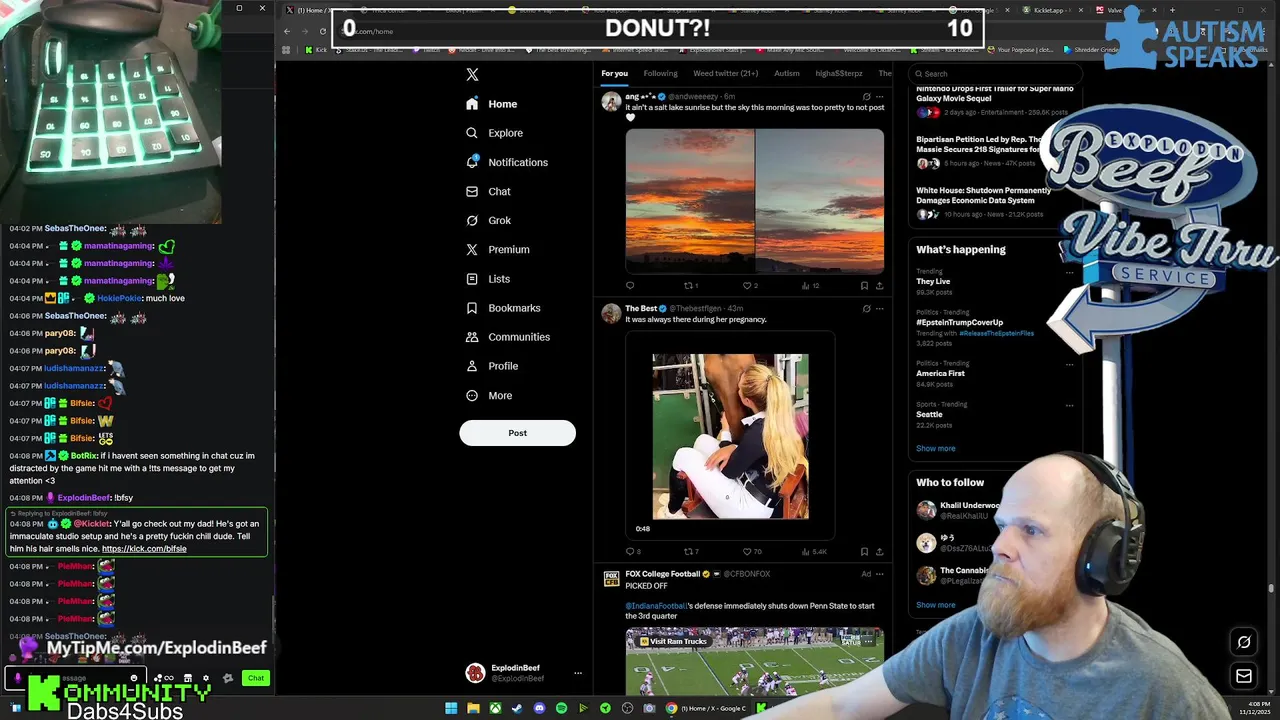Open the right sunrise photo

[820, 200]
